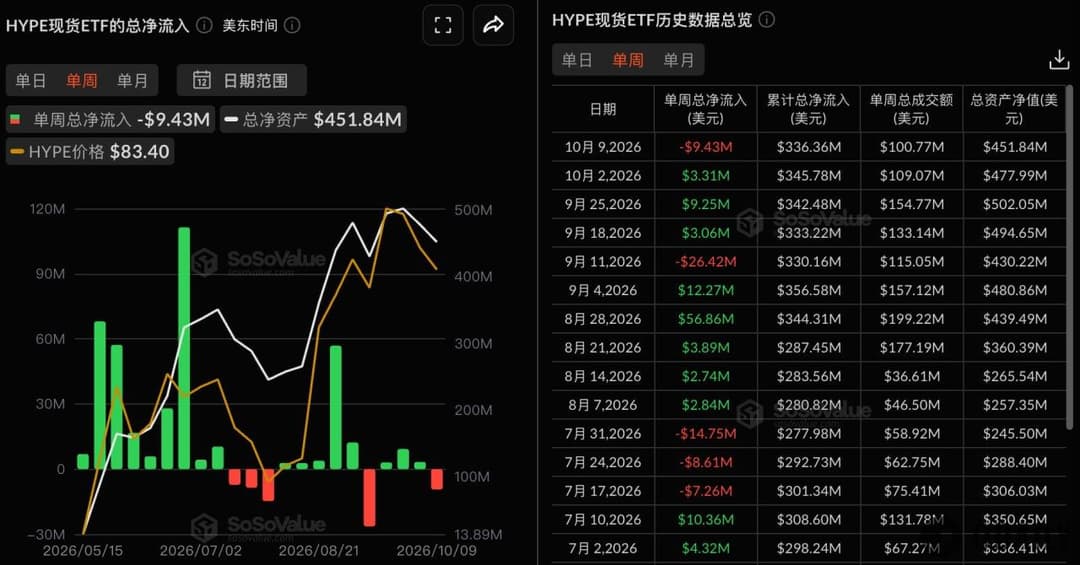The image size is (1080, 565).
Task: Open fullscreen chart view icon
Action: [443, 25]
